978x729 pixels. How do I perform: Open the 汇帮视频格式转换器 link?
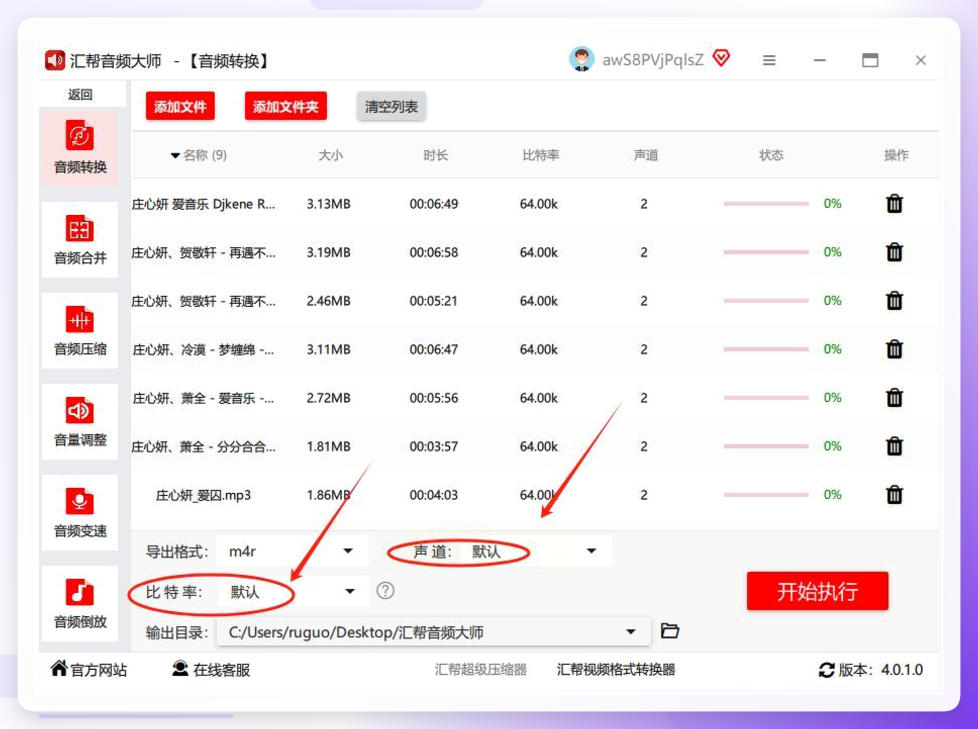pos(616,670)
